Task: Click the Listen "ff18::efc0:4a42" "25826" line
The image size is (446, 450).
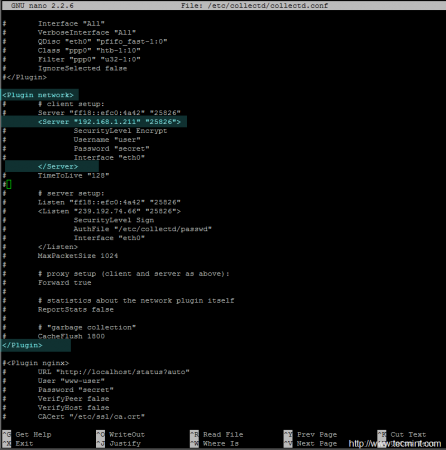Action: [109, 202]
